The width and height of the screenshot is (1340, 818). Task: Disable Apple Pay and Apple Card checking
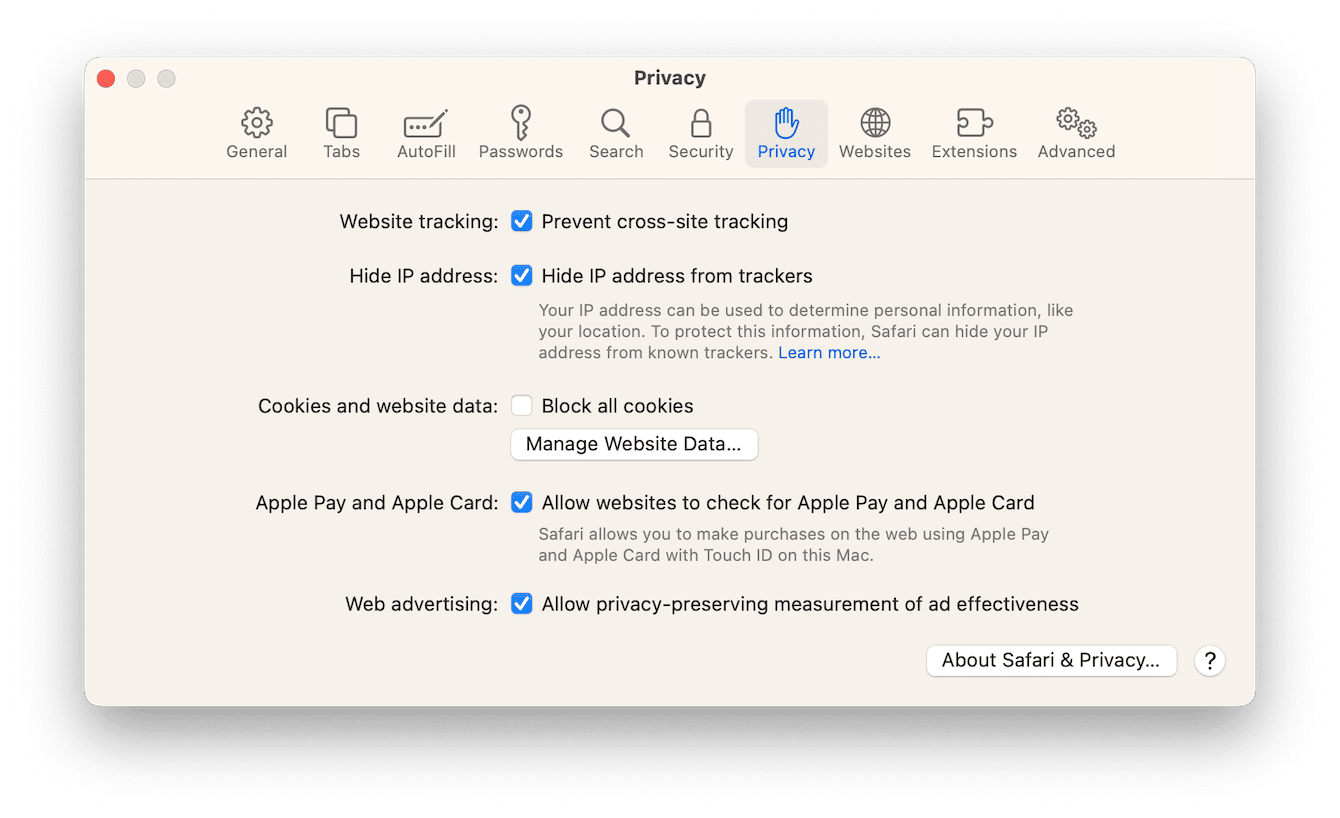pyautogui.click(x=521, y=502)
